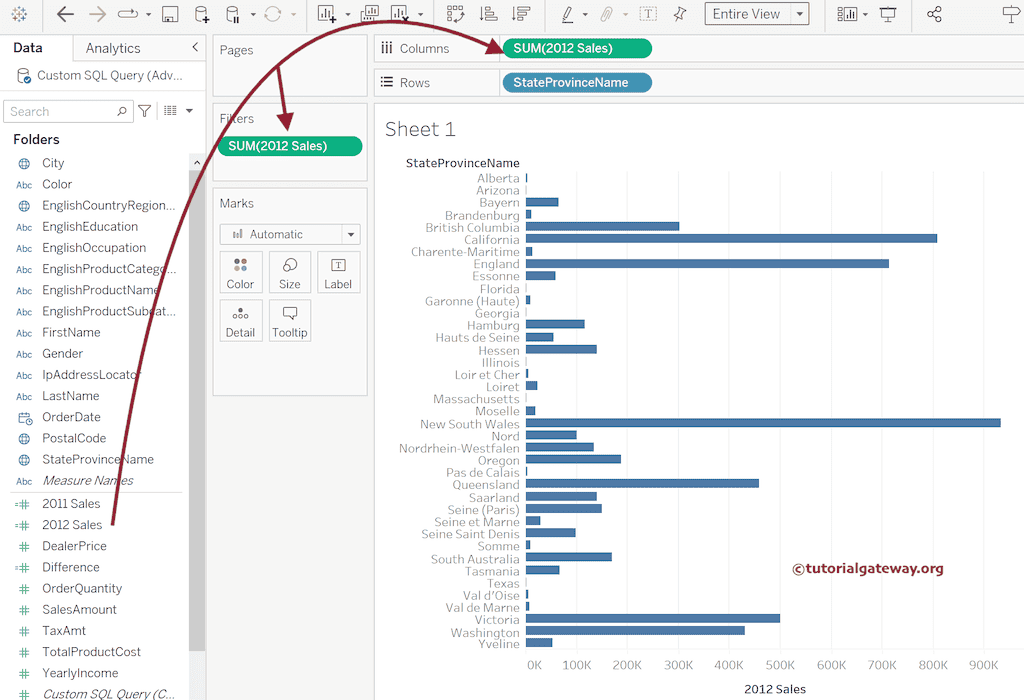Filter fields using the funnel icon

pyautogui.click(x=145, y=111)
